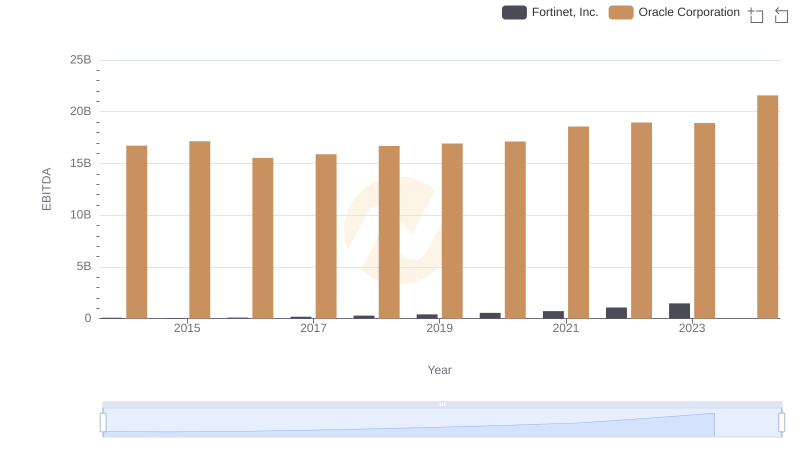Click the middle of the range slider area
Viewport: 800px width, 461px height.
pyautogui.click(x=442, y=423)
